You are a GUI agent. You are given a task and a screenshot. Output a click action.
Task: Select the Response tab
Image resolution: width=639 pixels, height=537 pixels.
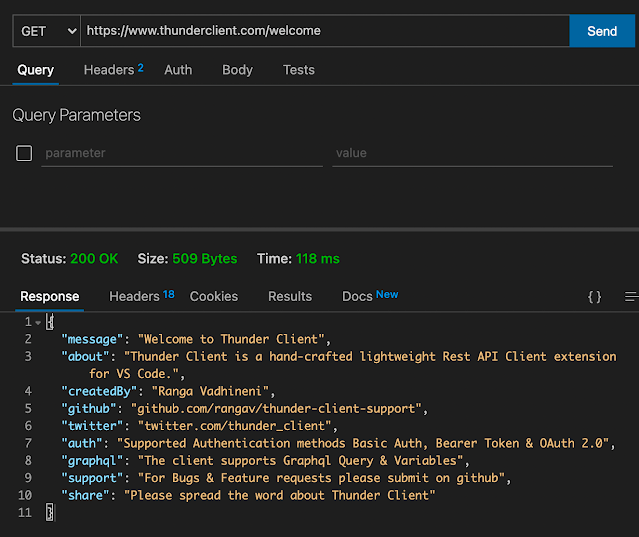point(50,296)
